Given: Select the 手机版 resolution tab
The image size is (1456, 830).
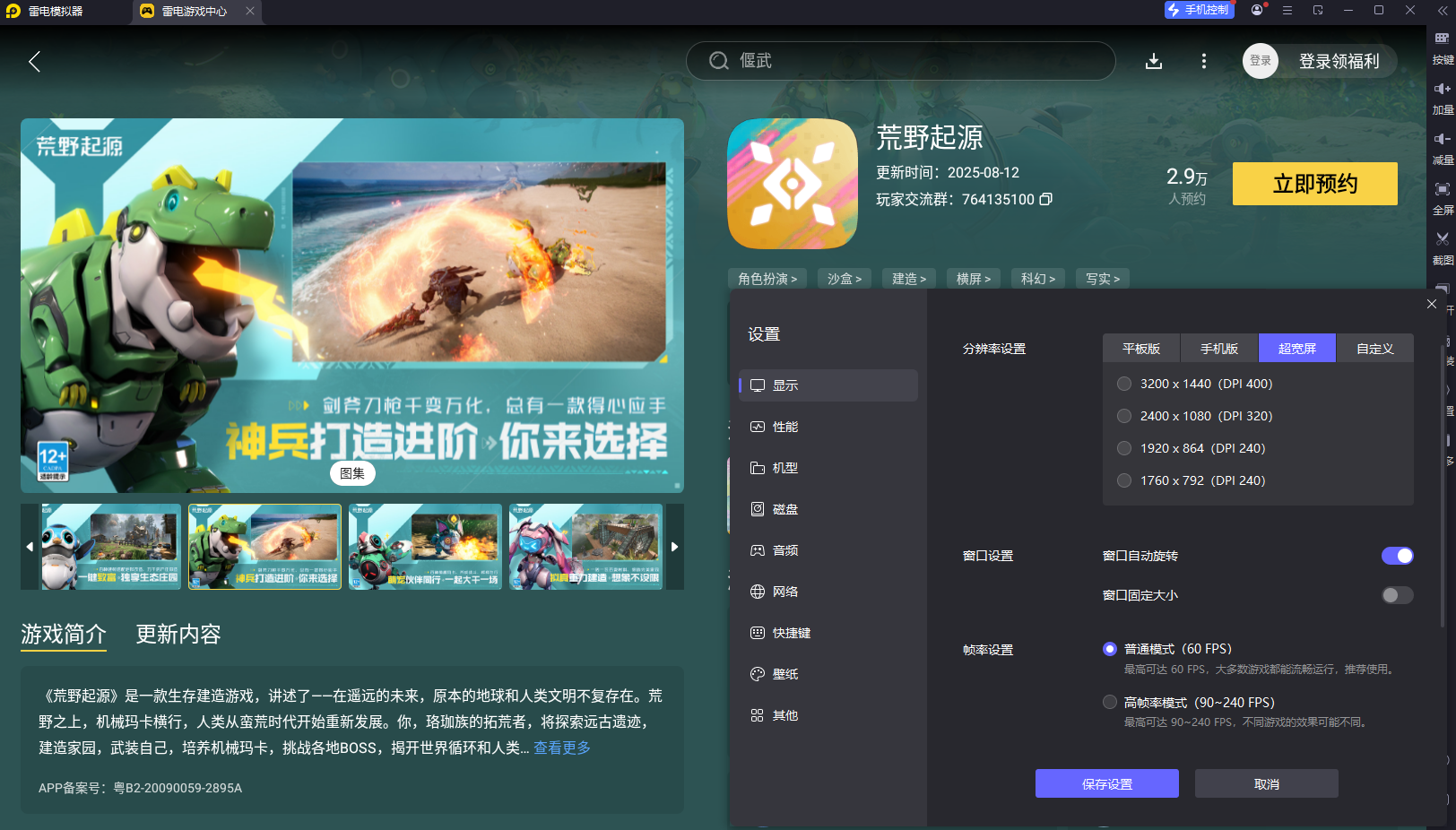Looking at the screenshot, I should point(1219,349).
